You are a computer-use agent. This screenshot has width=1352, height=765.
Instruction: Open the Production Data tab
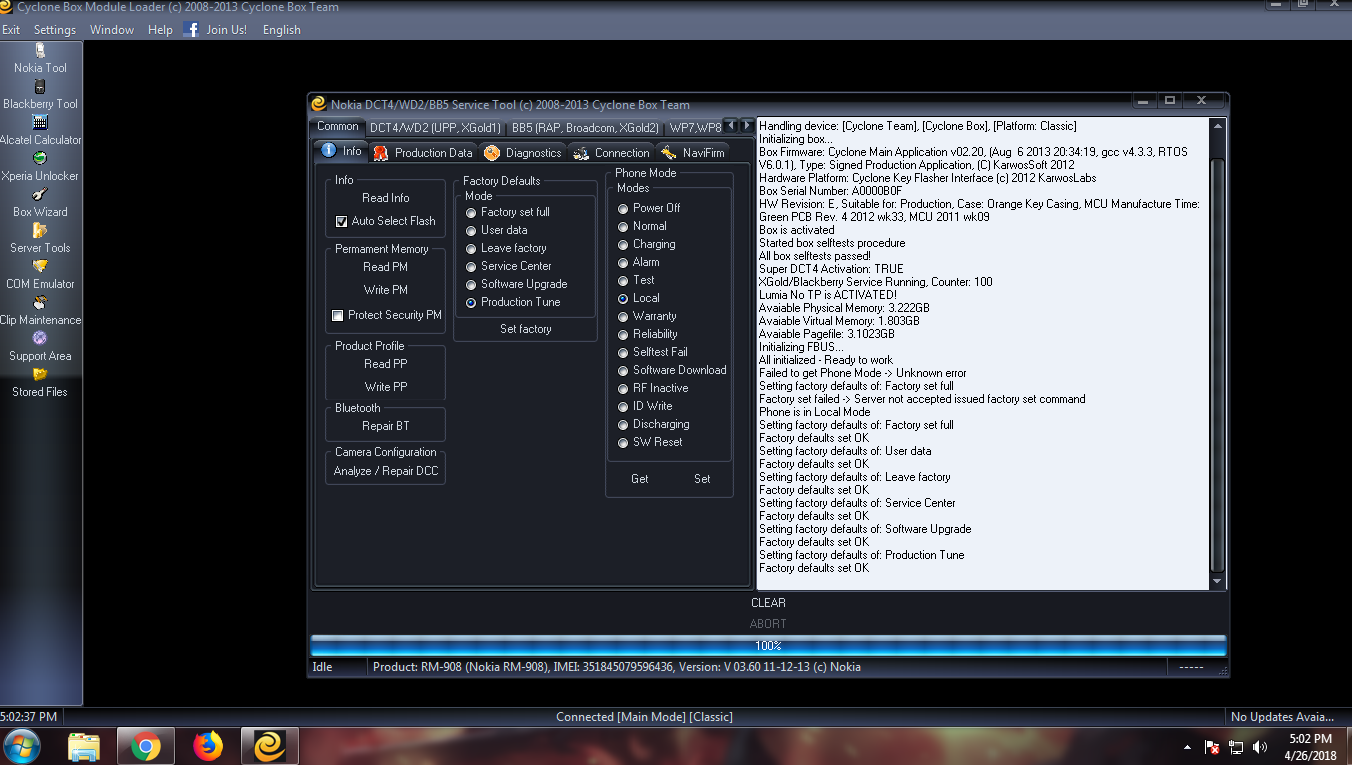(423, 152)
